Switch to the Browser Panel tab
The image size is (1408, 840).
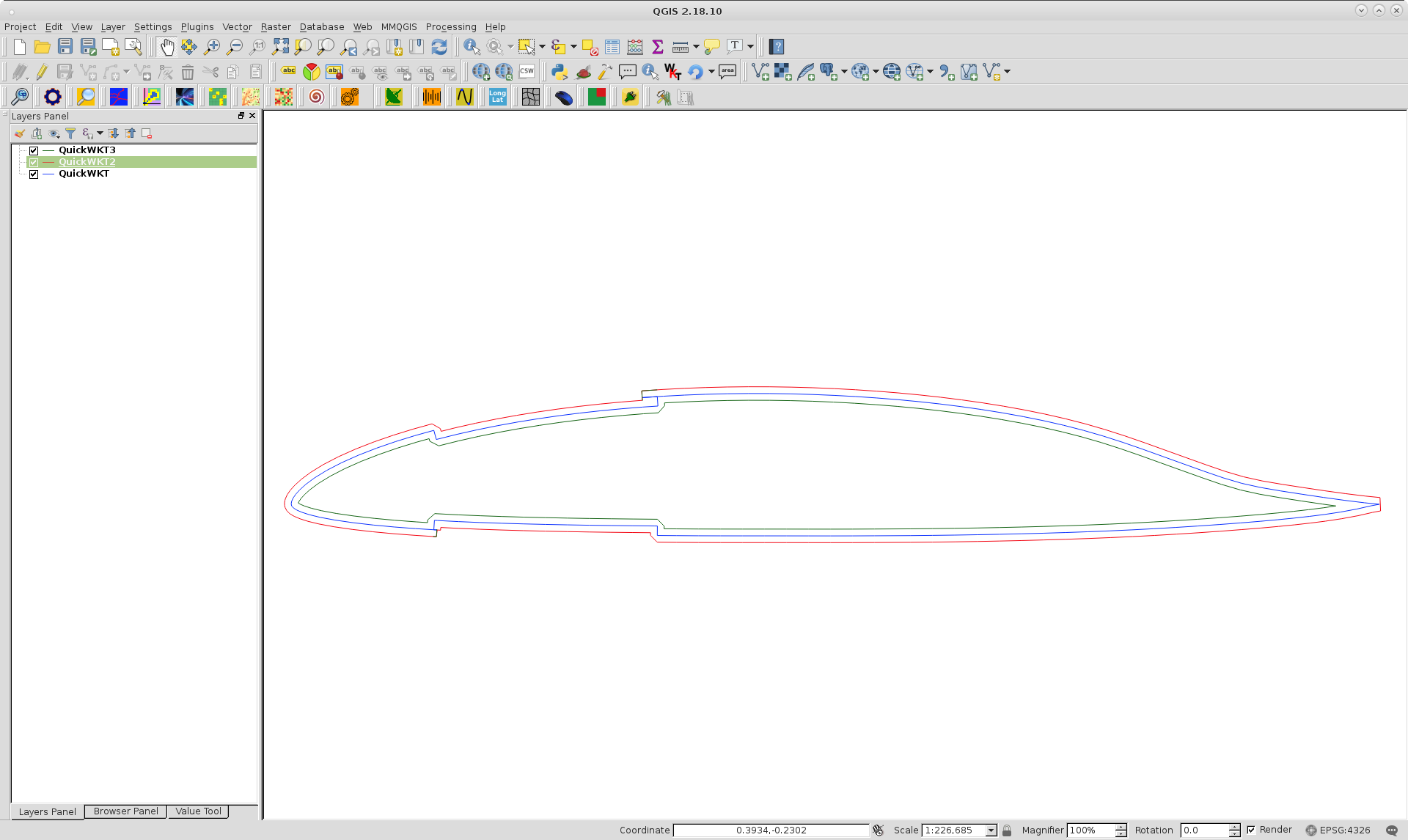(x=125, y=811)
